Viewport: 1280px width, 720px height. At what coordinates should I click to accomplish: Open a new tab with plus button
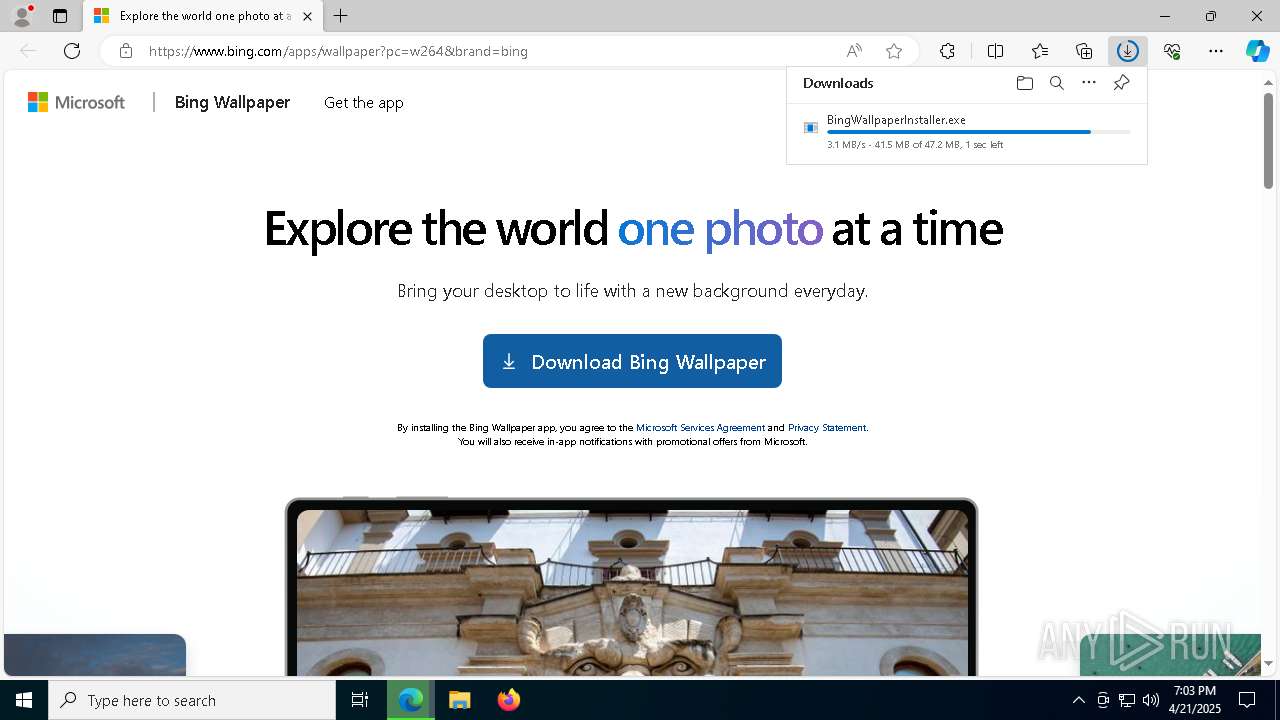coord(341,16)
